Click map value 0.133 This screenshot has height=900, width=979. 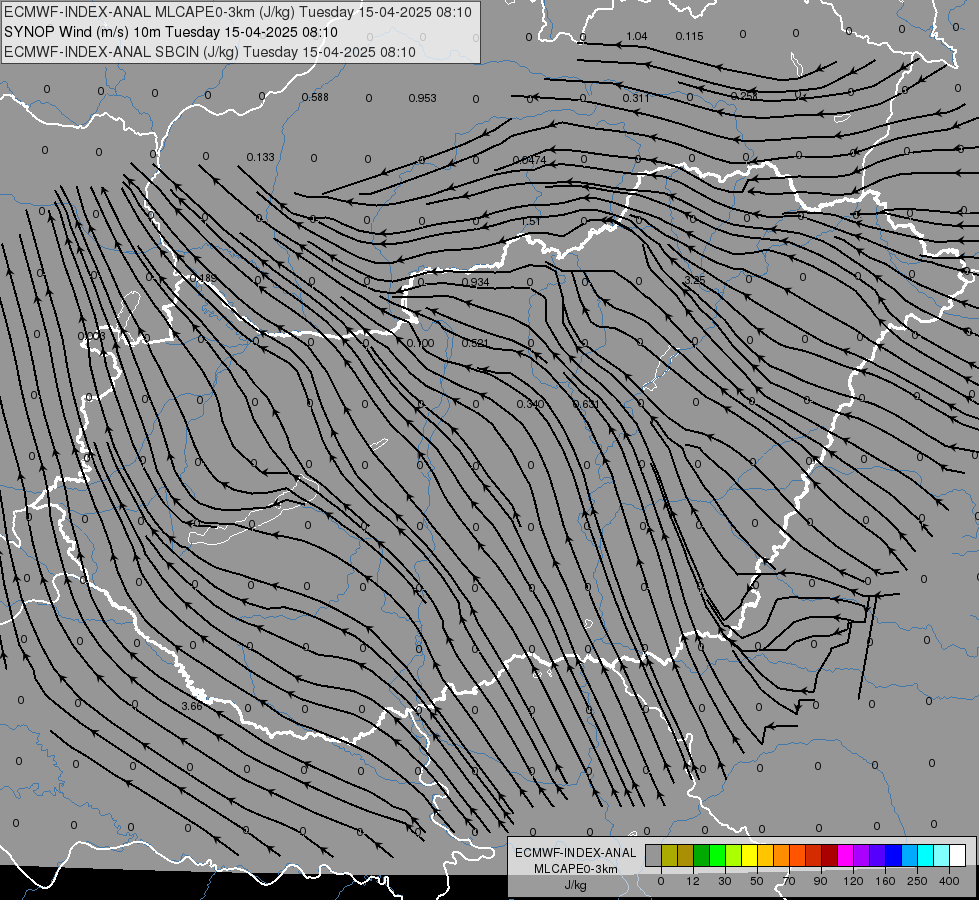[x=260, y=157]
